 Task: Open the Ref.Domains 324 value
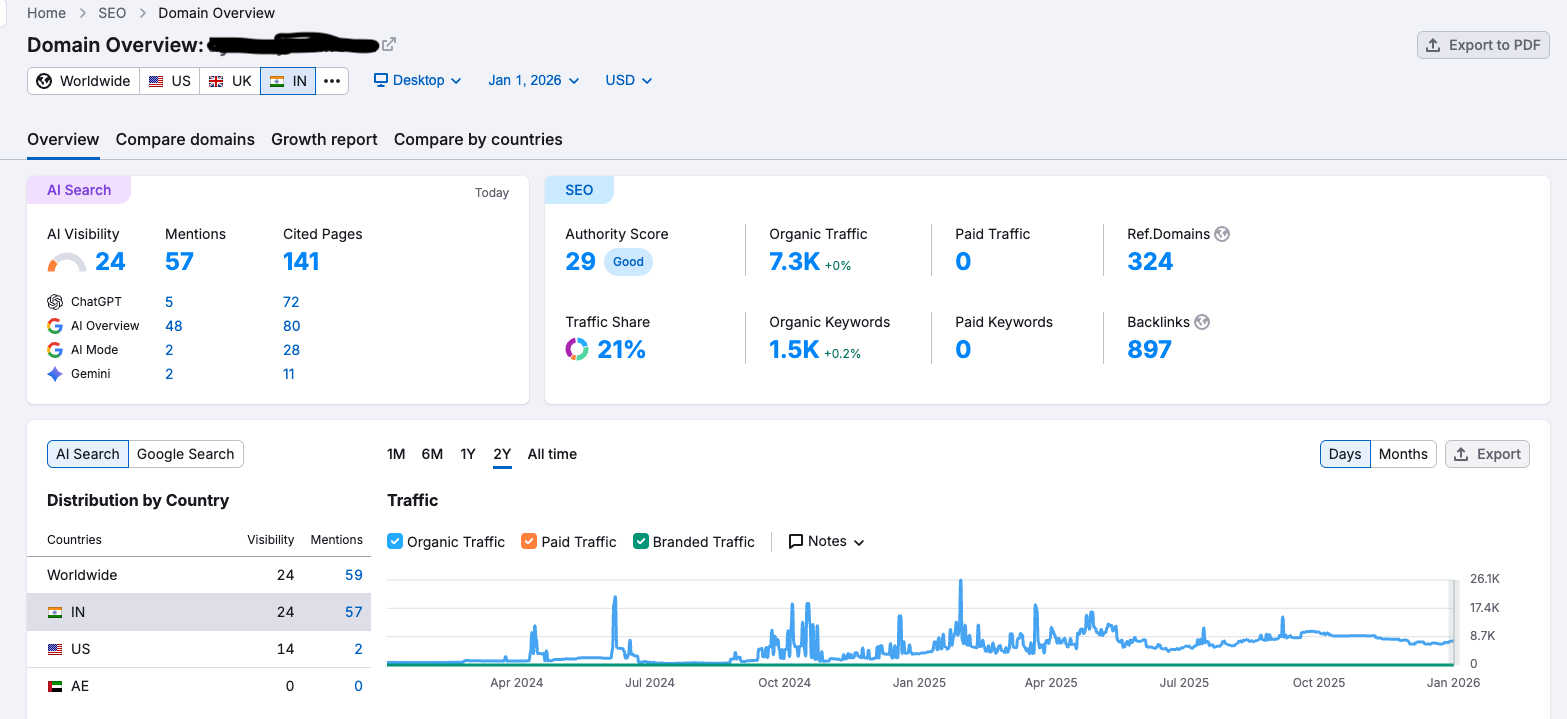pos(1150,262)
